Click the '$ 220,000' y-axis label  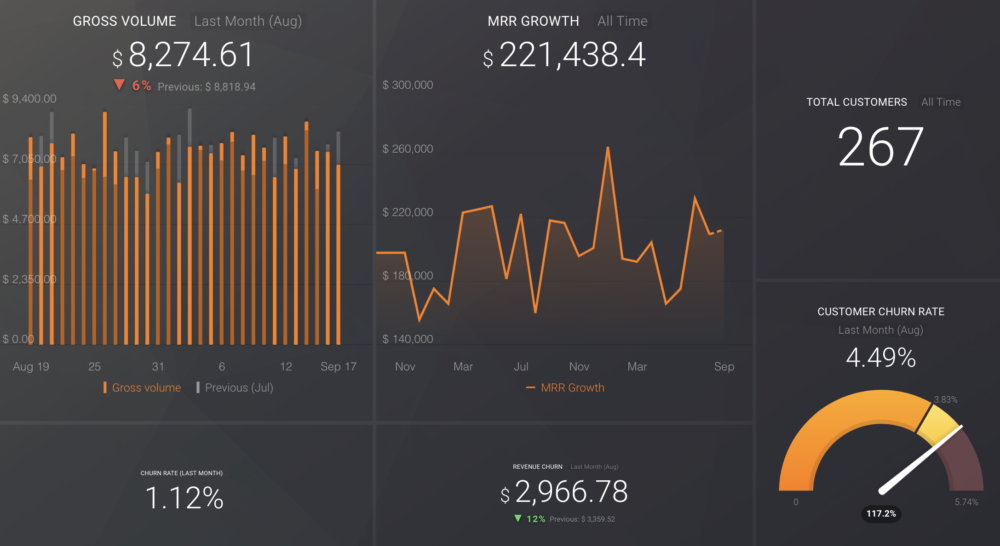tap(408, 212)
